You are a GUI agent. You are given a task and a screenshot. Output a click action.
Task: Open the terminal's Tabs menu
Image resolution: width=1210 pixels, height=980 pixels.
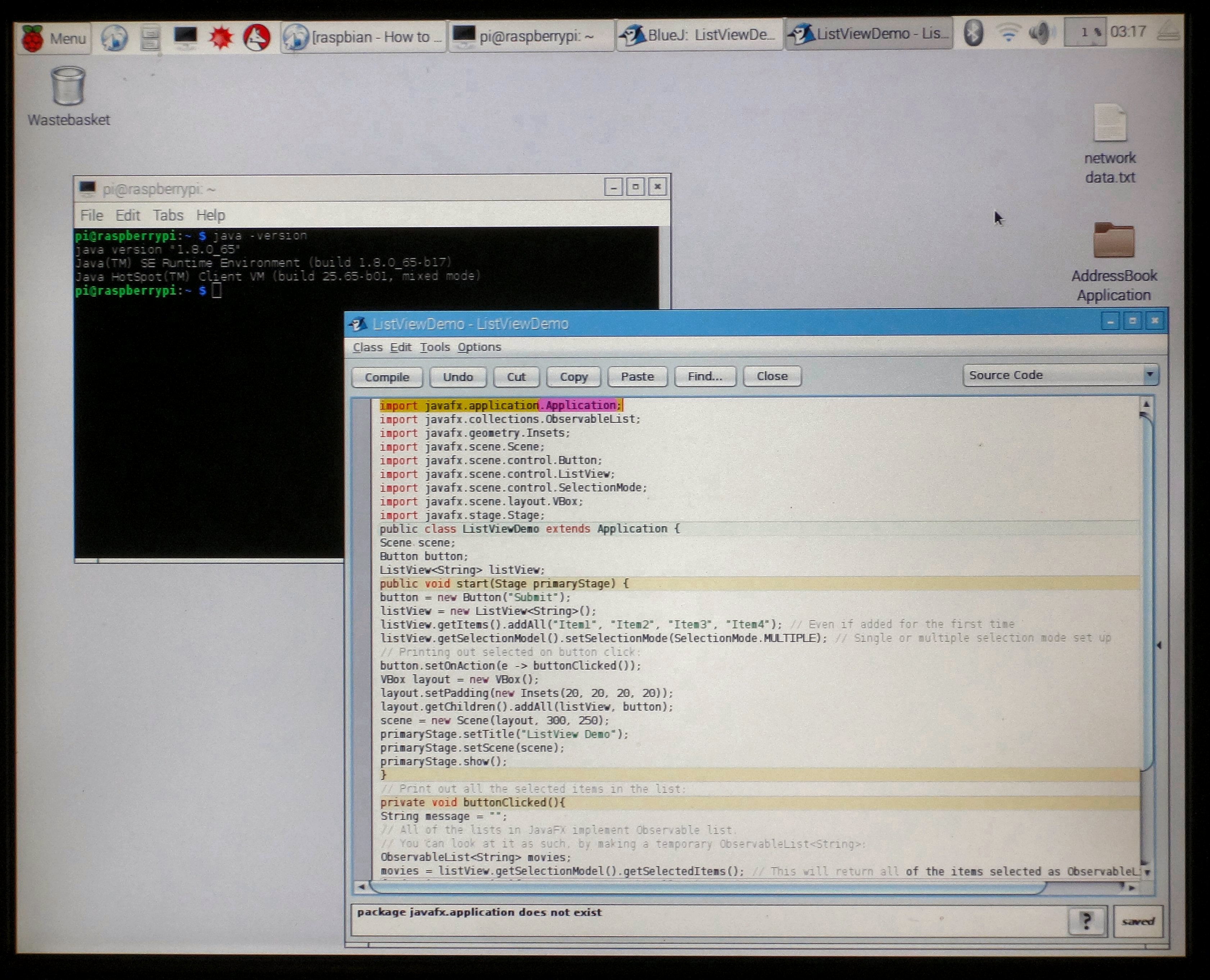tap(168, 215)
